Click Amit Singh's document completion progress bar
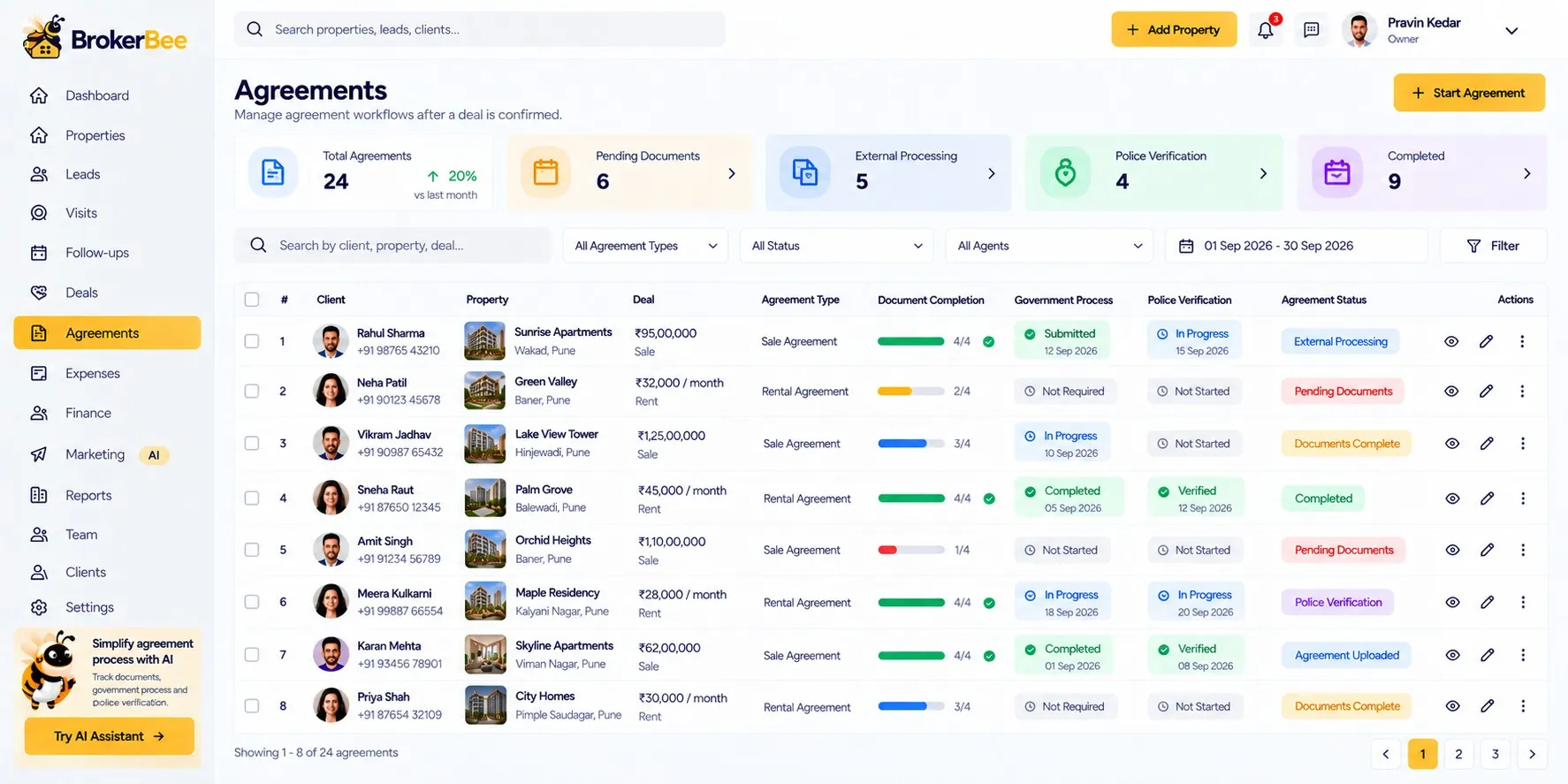The height and width of the screenshot is (784, 1568). (911, 550)
